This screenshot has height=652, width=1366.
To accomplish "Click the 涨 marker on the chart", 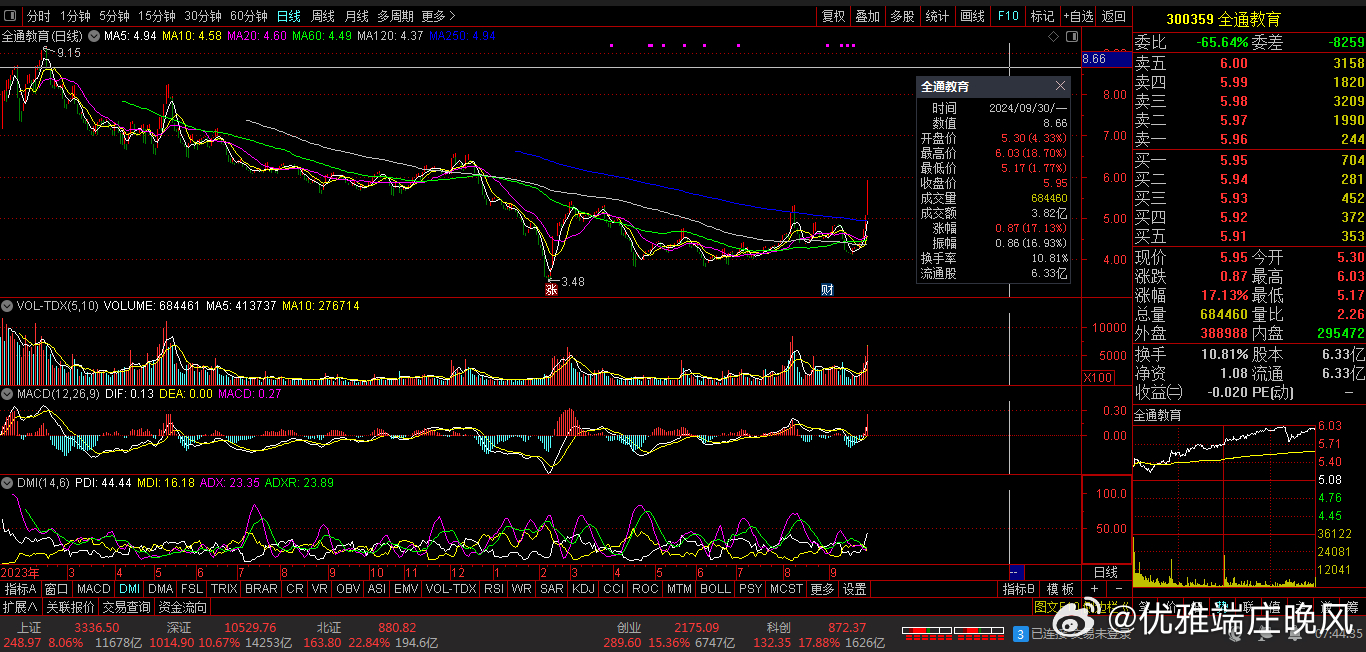I will (550, 290).
